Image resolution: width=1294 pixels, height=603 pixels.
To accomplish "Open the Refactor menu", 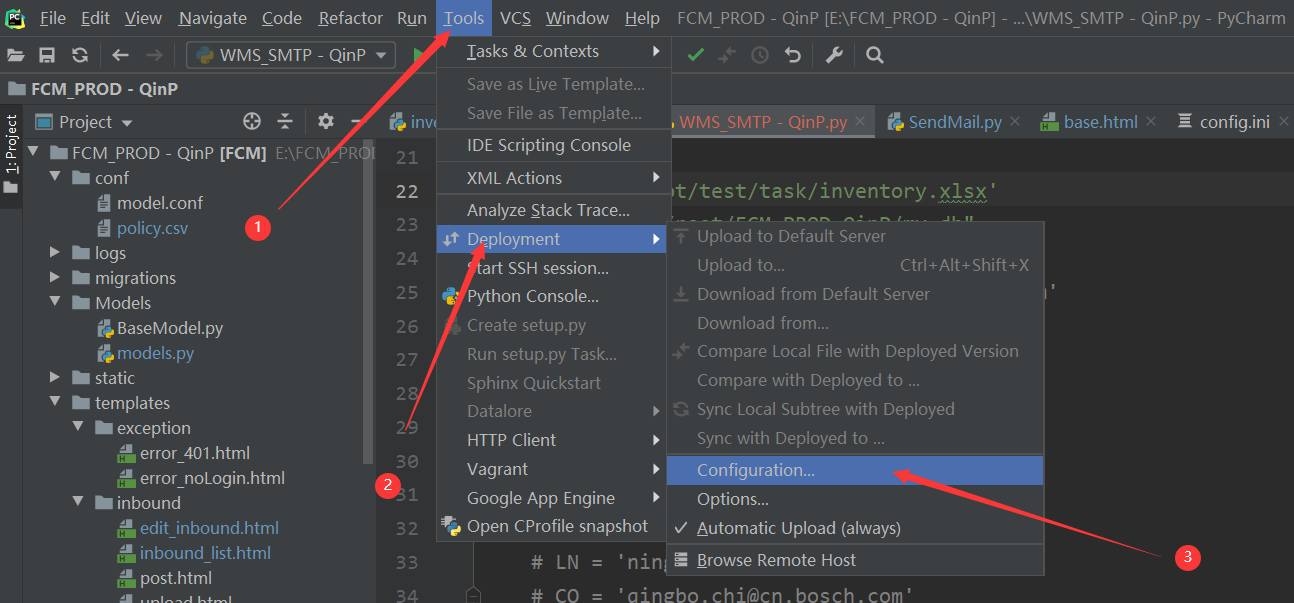I will pyautogui.click(x=350, y=18).
